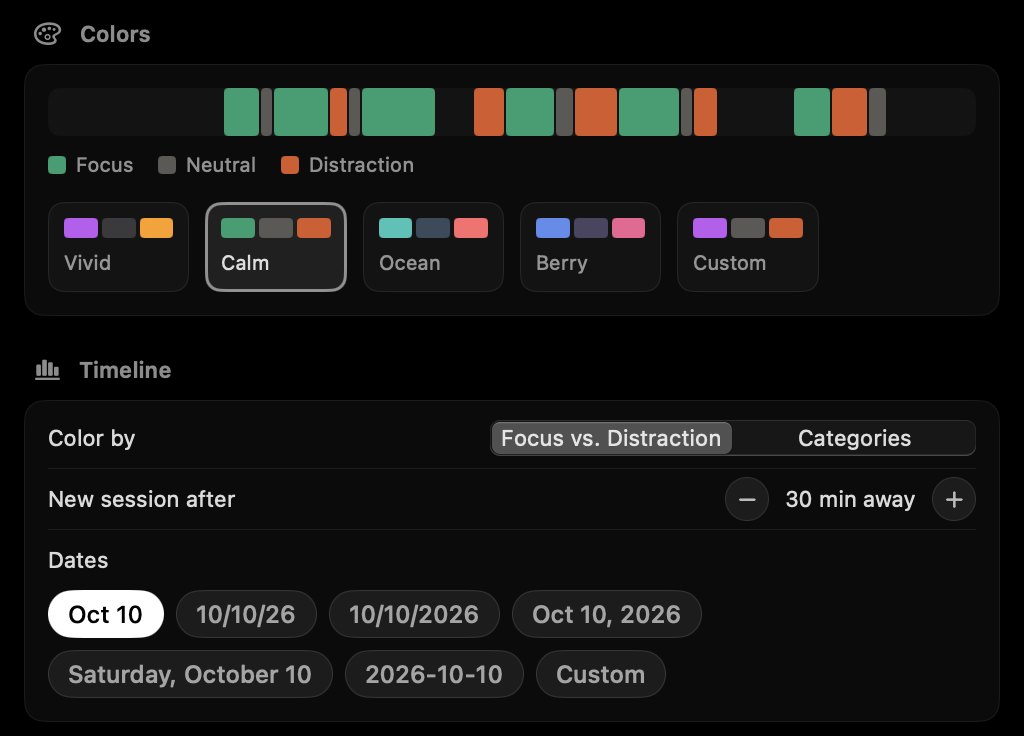Click the Timeline bar chart icon

click(48, 370)
